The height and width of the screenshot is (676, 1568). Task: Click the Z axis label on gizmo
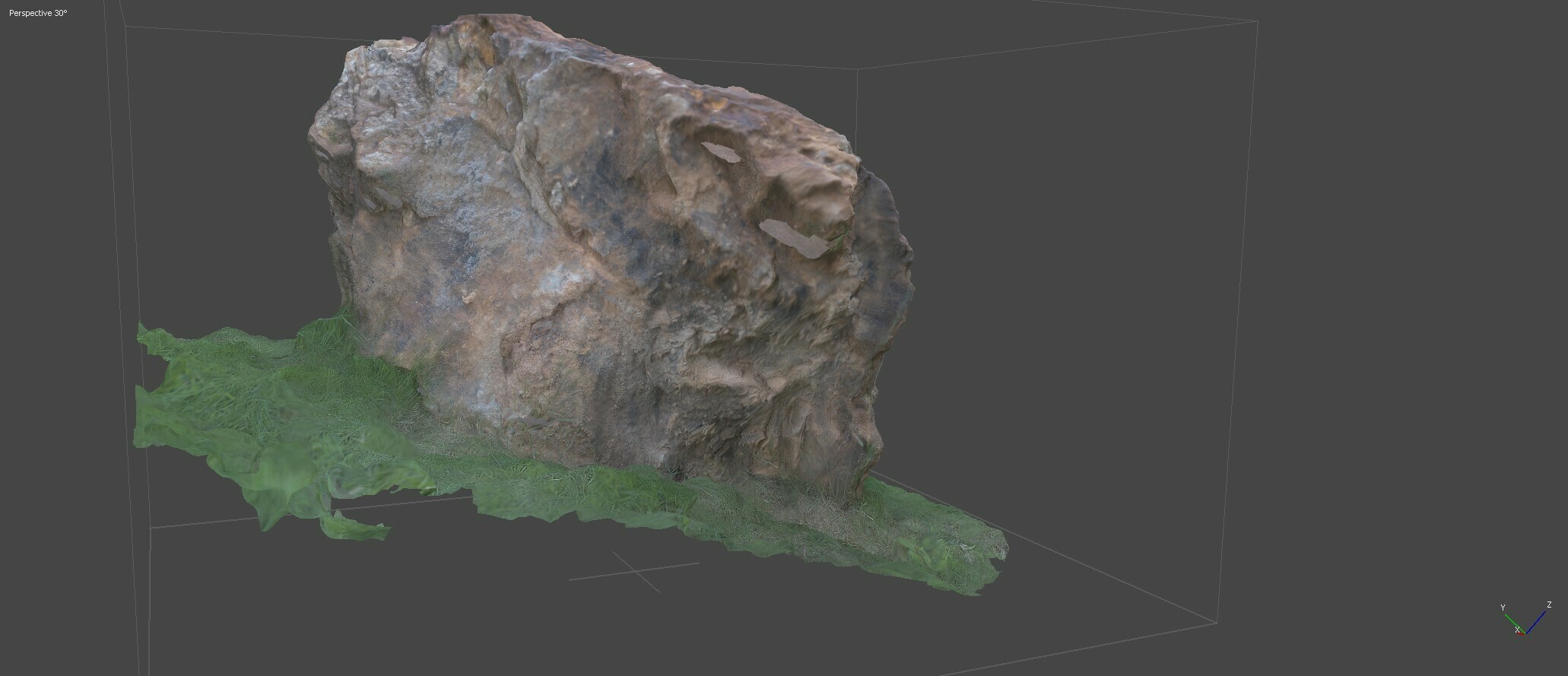point(1549,605)
